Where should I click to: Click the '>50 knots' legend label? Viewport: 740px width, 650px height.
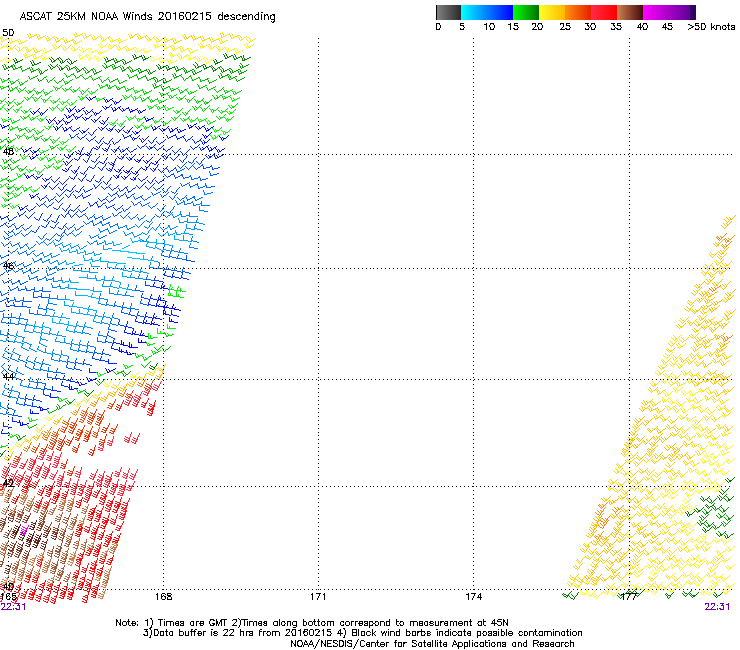[711, 27]
